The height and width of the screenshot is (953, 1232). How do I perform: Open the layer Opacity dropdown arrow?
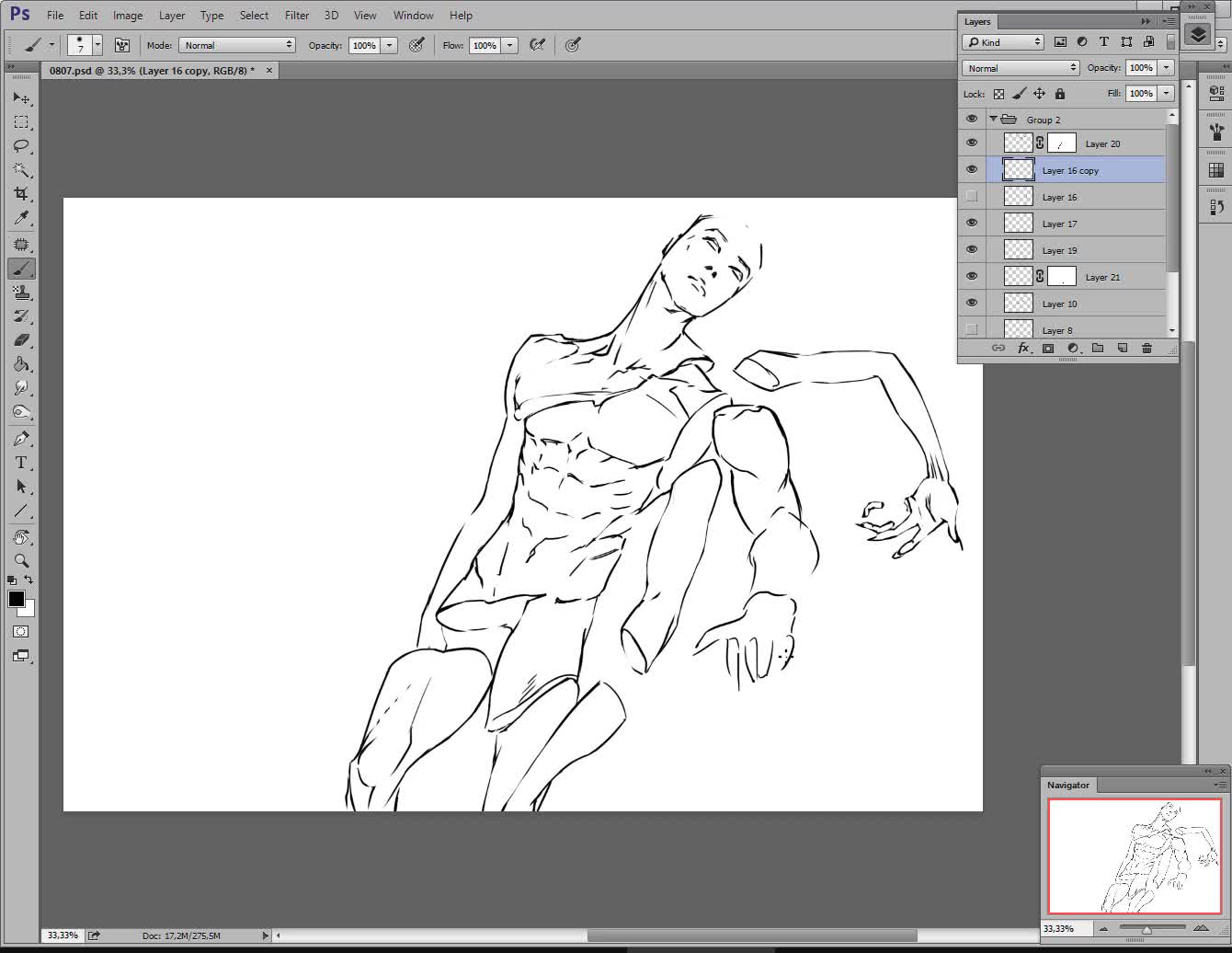point(1167,68)
